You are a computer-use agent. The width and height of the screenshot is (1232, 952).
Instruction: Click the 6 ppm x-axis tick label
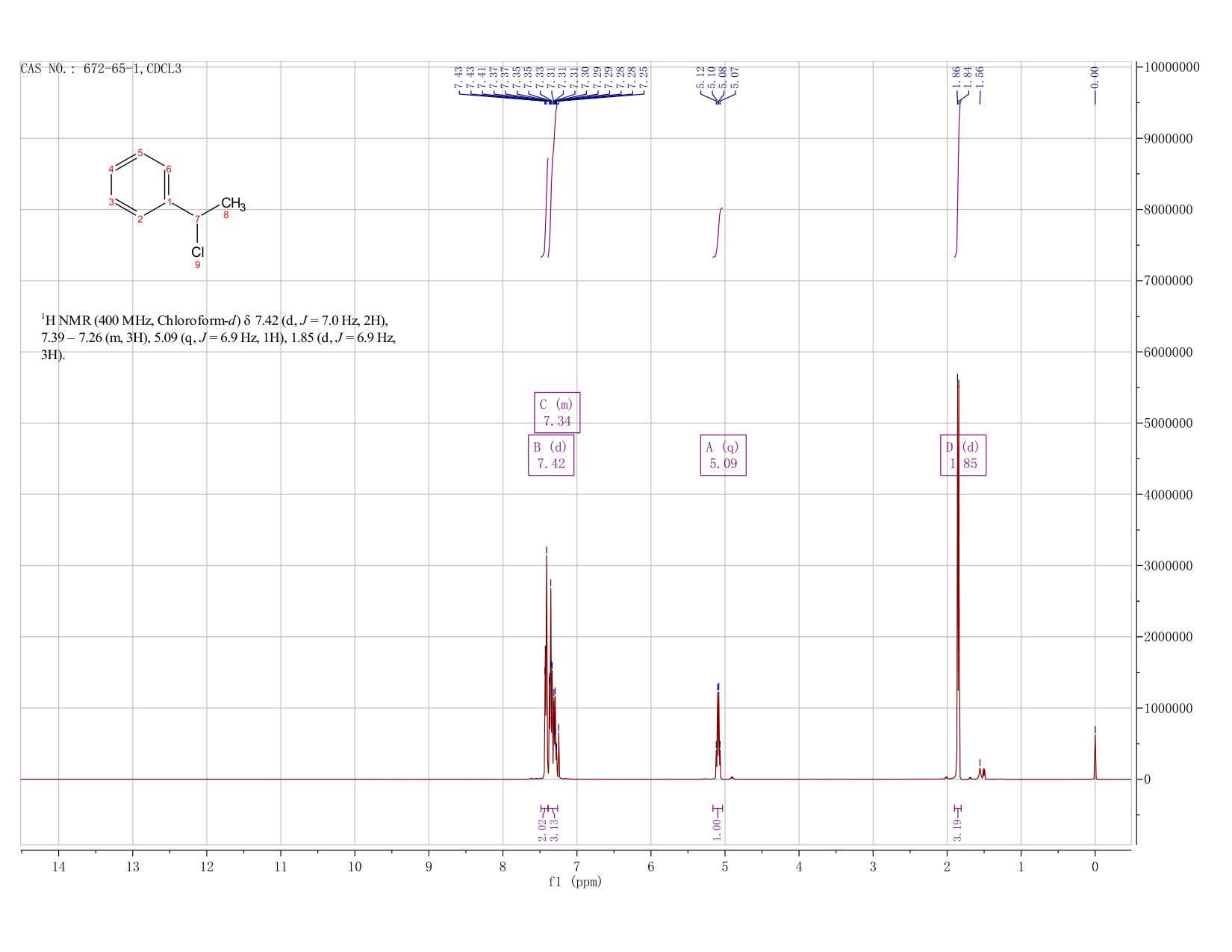(x=650, y=866)
